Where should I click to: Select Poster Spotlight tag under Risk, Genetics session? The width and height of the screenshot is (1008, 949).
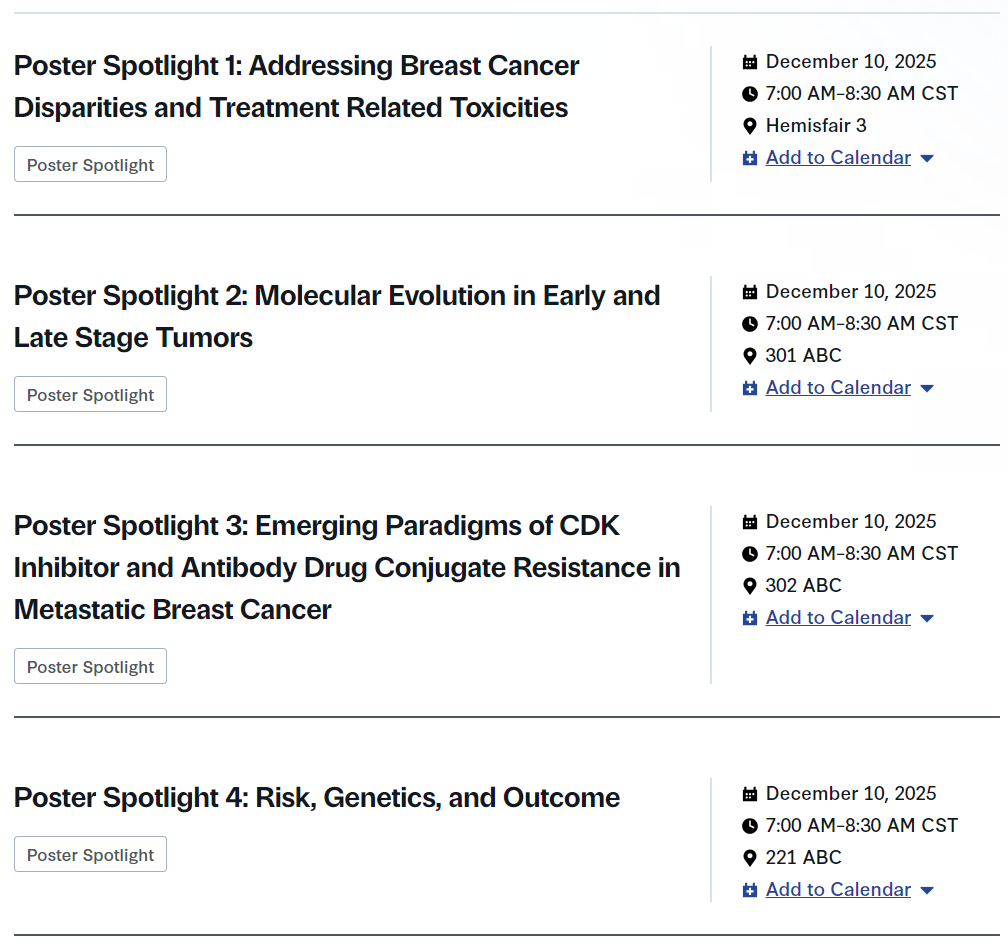coord(90,855)
